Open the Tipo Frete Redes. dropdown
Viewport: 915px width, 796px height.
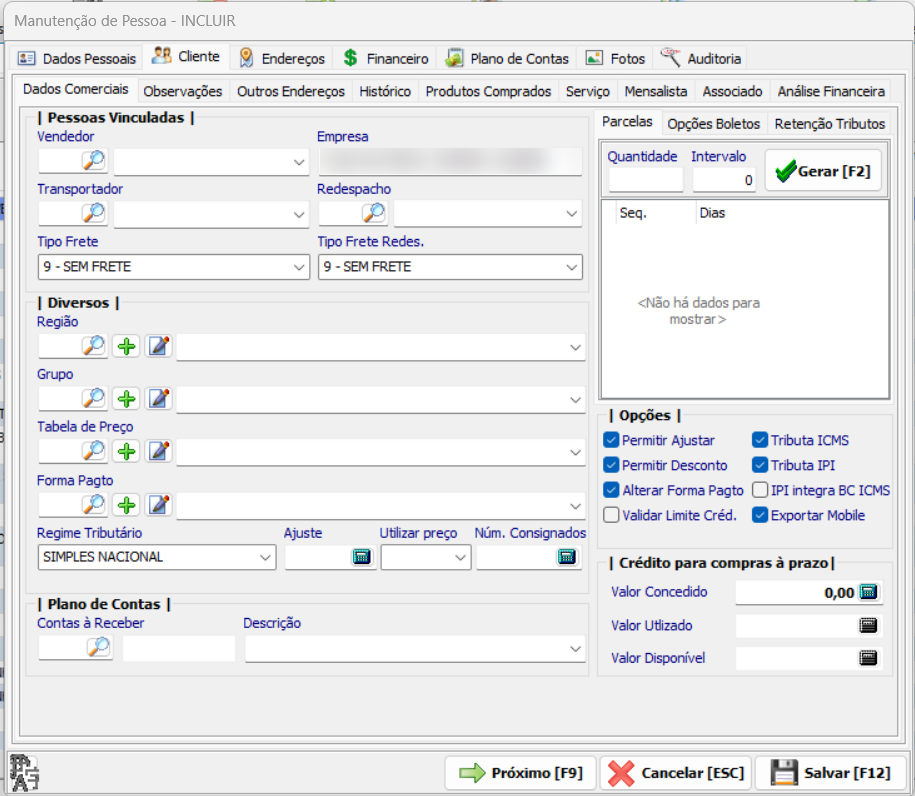coord(571,267)
